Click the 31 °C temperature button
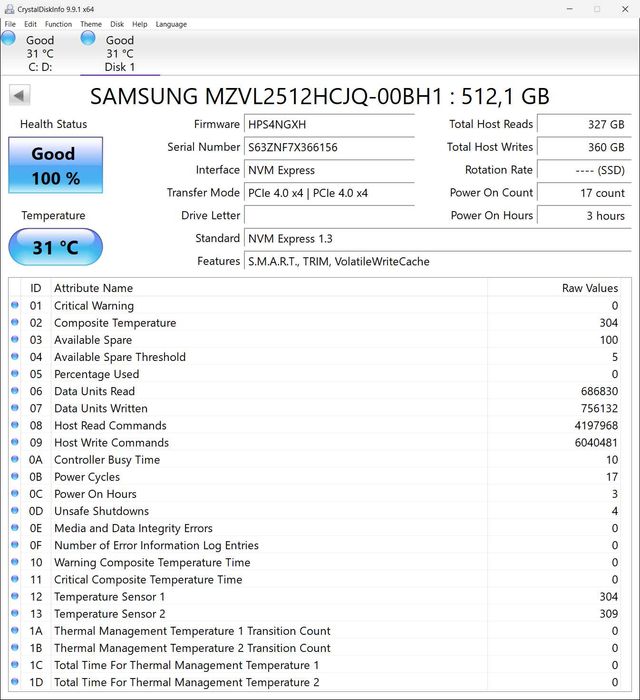This screenshot has width=640, height=700. point(55,247)
